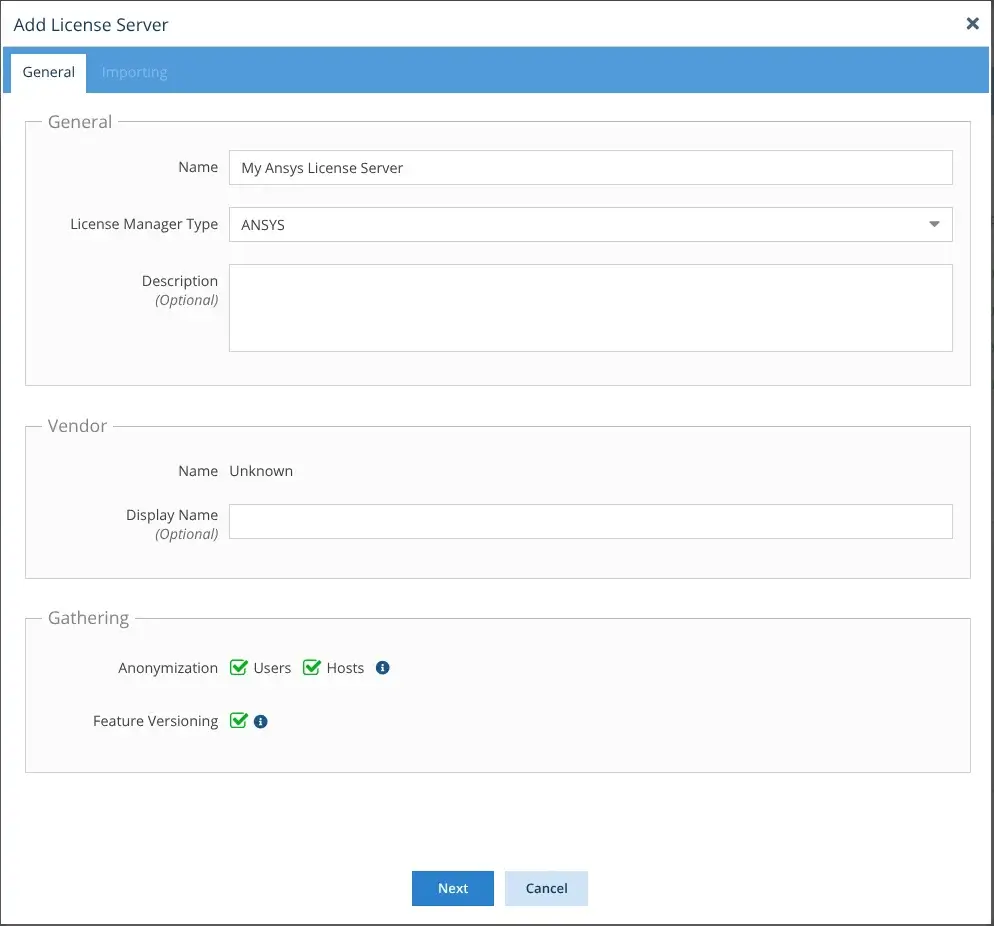This screenshot has height=926, width=994.
Task: Disable Hosts anonymization
Action: 311,667
